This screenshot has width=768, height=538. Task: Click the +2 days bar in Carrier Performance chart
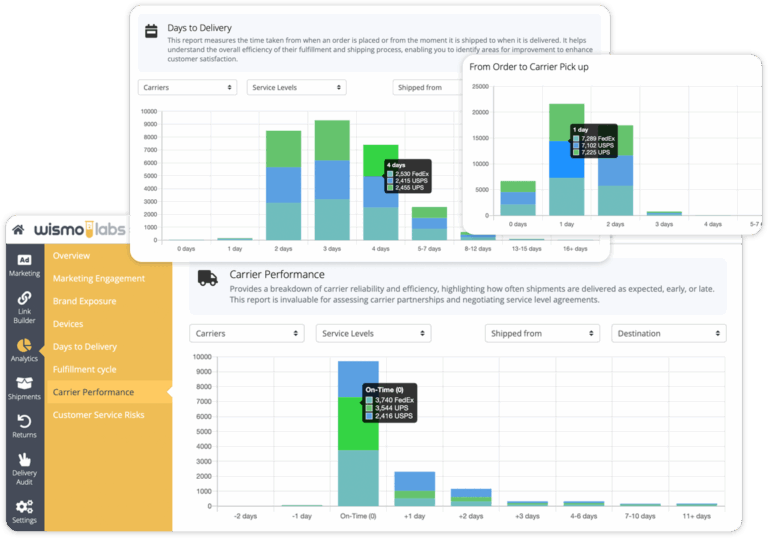point(471,497)
